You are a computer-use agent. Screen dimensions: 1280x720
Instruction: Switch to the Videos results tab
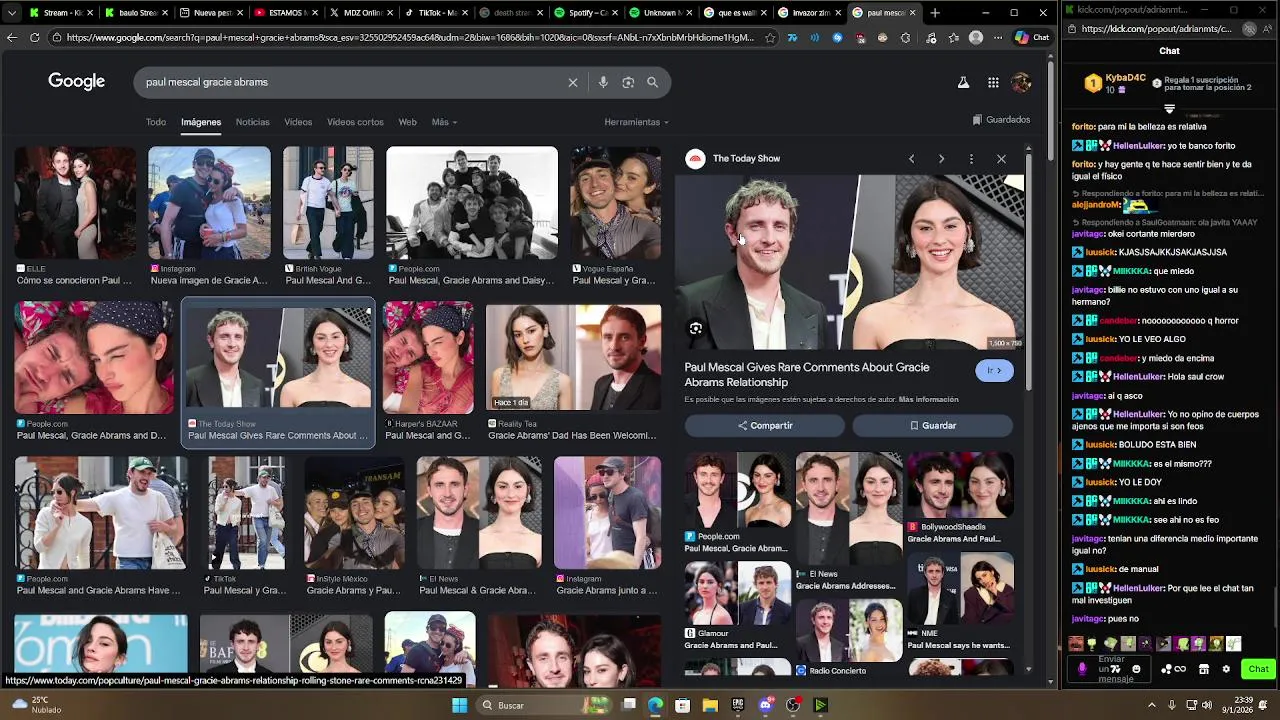coord(298,122)
